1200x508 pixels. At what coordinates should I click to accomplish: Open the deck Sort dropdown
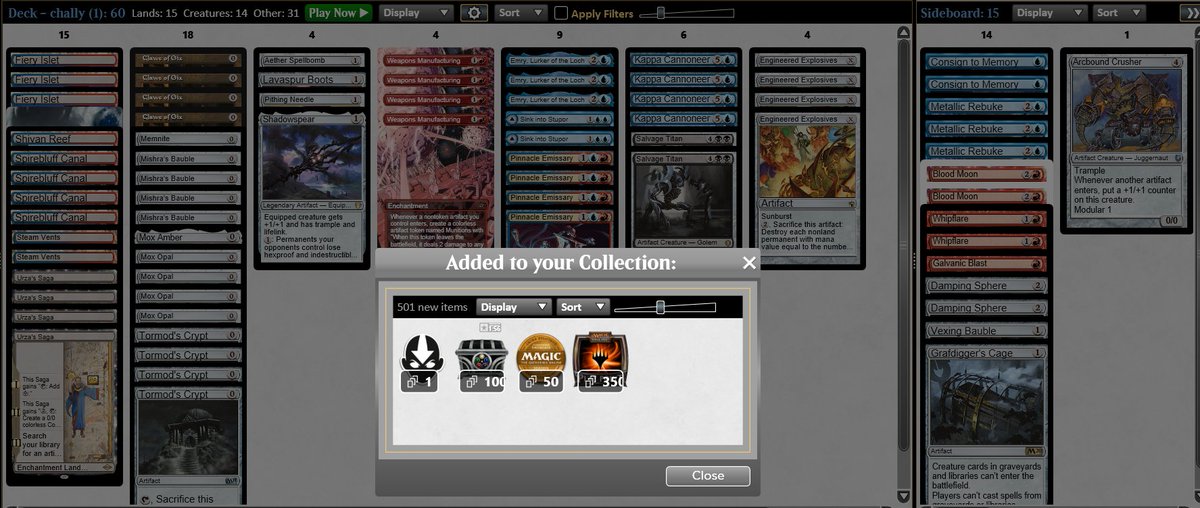coord(521,13)
